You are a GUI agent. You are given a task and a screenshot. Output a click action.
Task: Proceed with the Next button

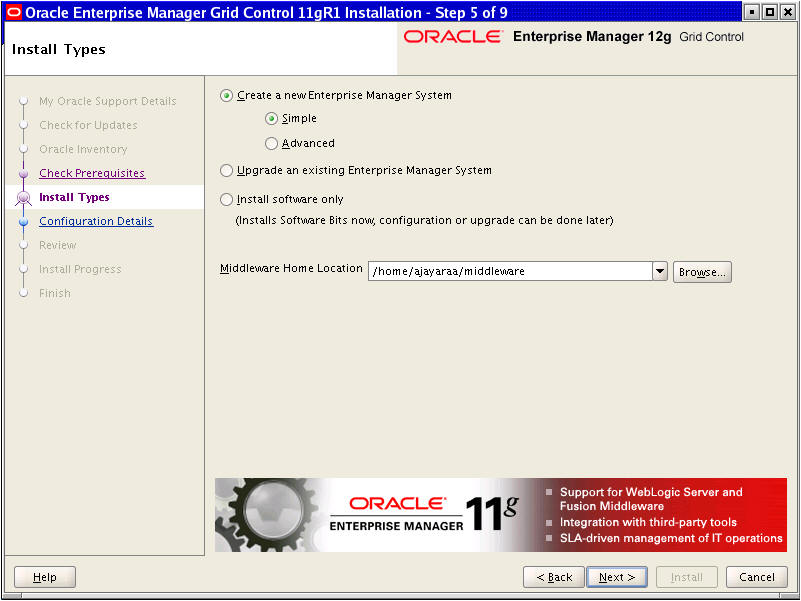coord(617,577)
